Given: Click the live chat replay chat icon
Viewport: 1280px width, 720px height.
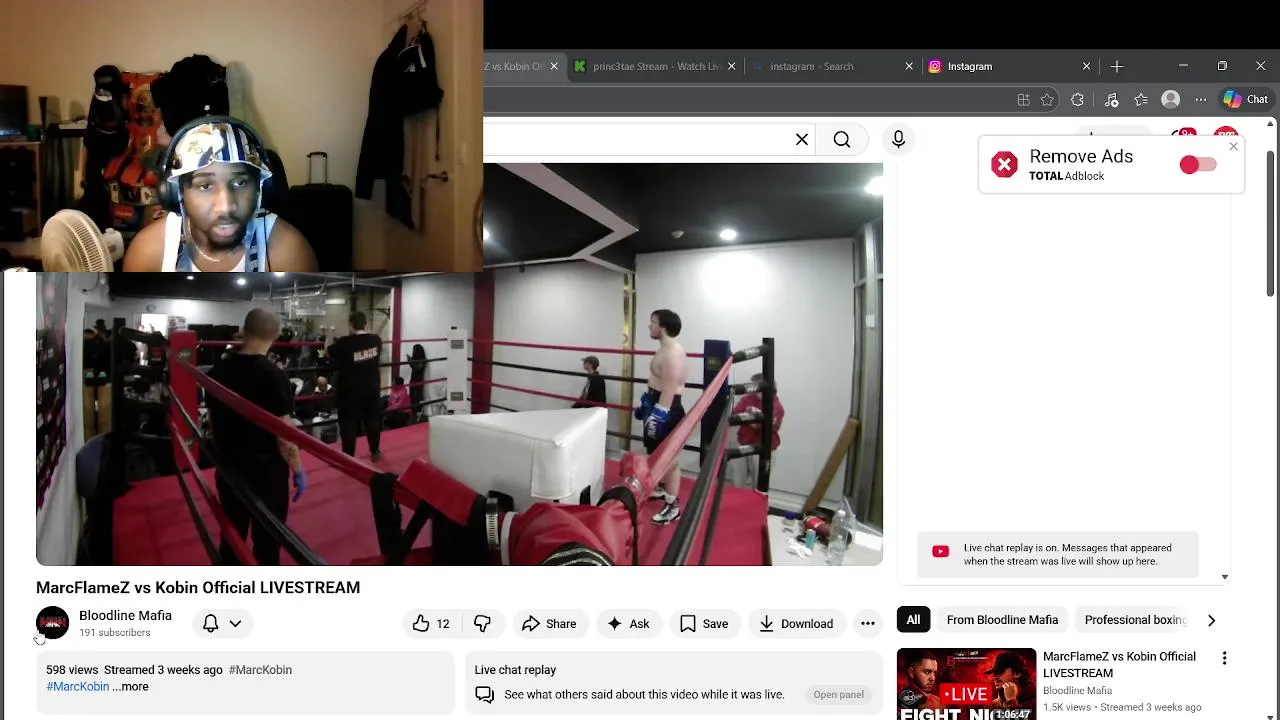Looking at the screenshot, I should (x=485, y=695).
